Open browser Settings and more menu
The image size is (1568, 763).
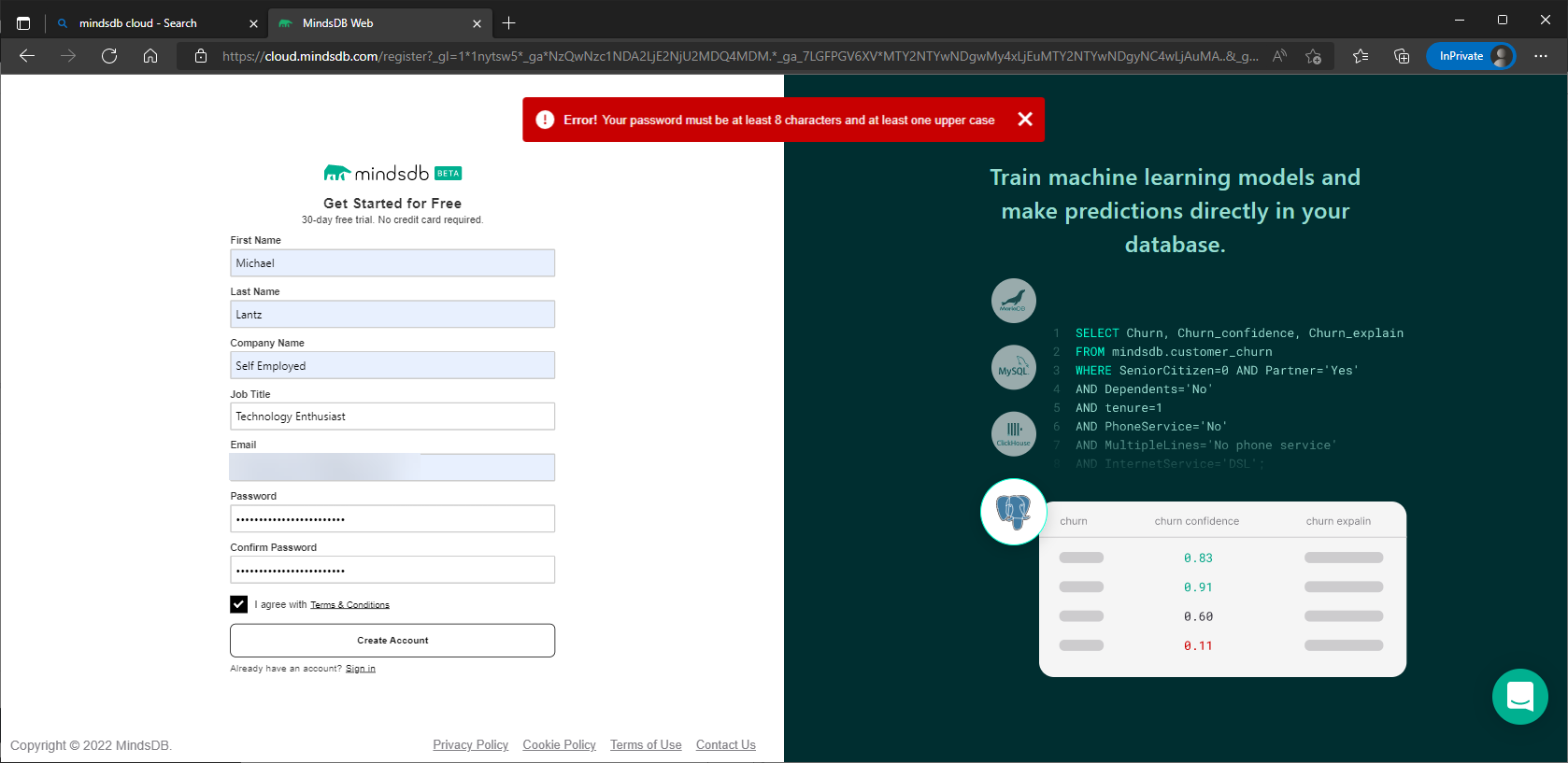(1541, 56)
